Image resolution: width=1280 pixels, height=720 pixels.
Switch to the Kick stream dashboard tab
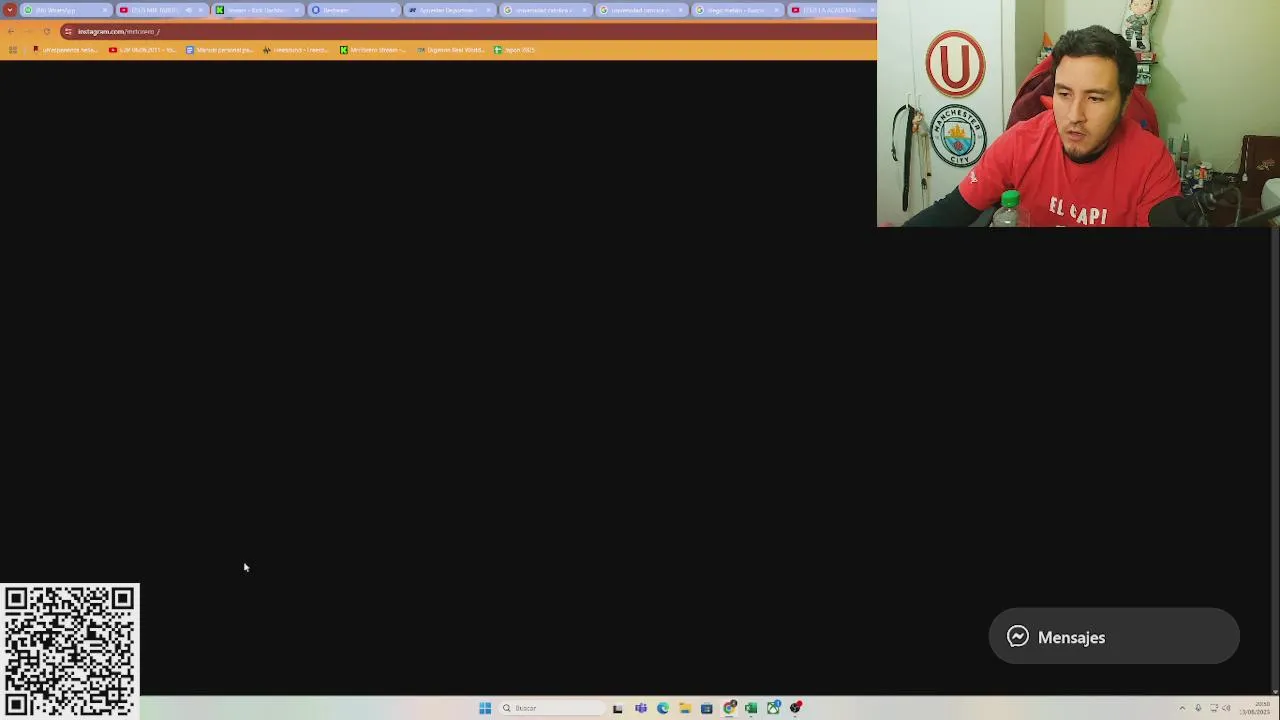click(258, 10)
